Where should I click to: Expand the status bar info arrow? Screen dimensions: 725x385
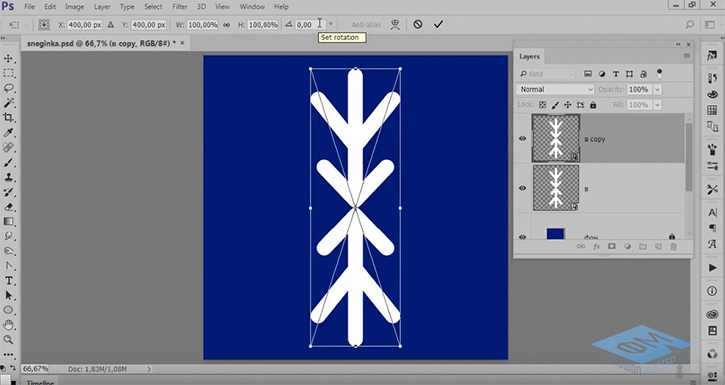pyautogui.click(x=149, y=369)
